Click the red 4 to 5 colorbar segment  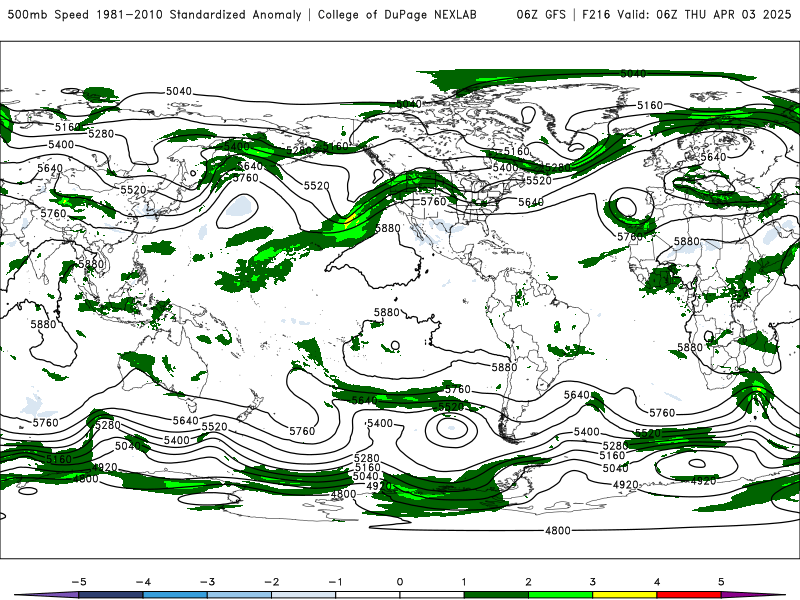coord(689,595)
